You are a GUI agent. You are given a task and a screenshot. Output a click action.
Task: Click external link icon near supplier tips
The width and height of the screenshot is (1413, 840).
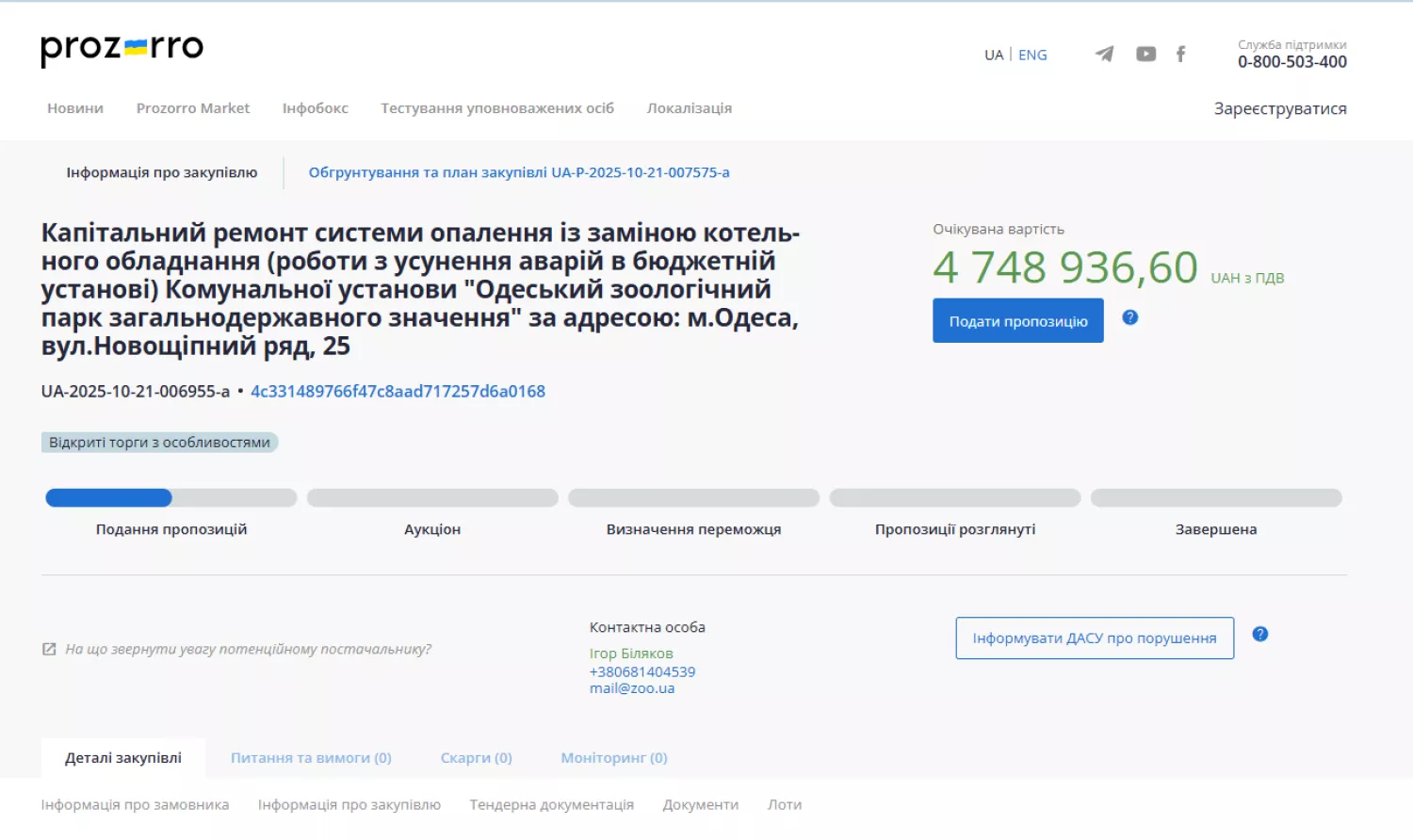(x=49, y=649)
